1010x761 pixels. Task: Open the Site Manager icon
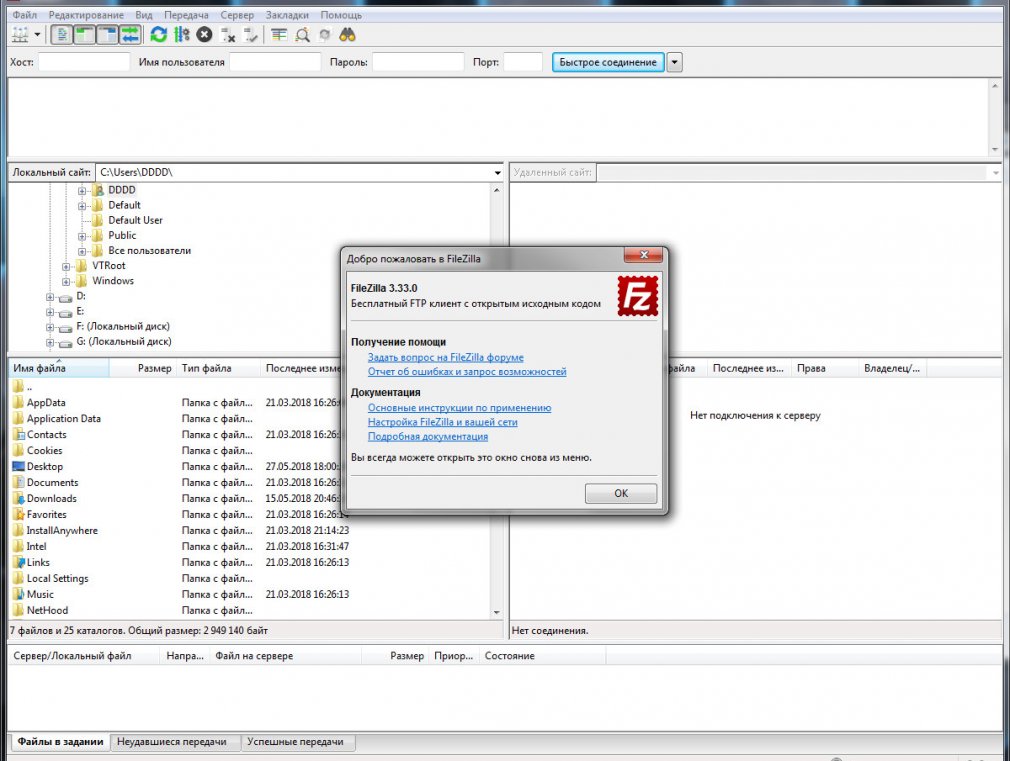pyautogui.click(x=21, y=35)
